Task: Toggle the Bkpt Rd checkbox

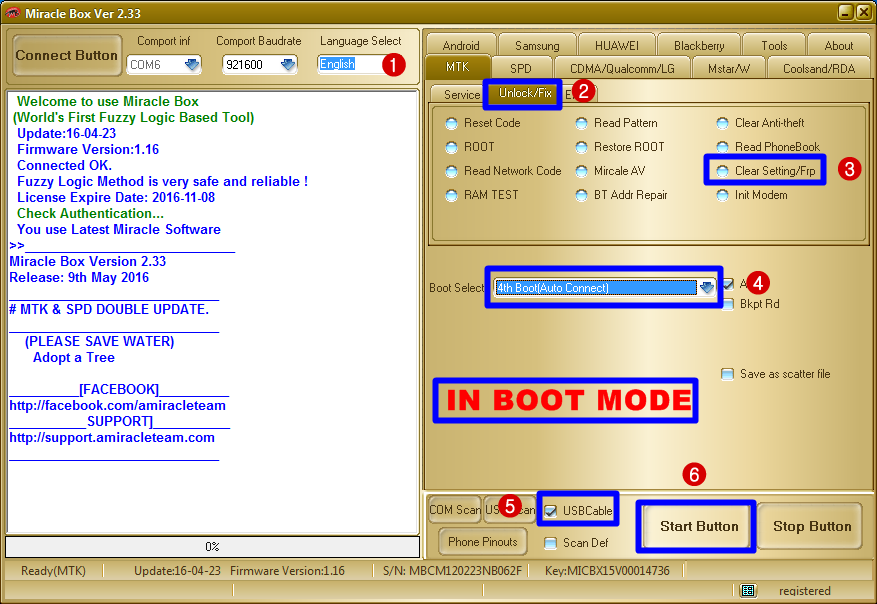Action: coord(728,304)
